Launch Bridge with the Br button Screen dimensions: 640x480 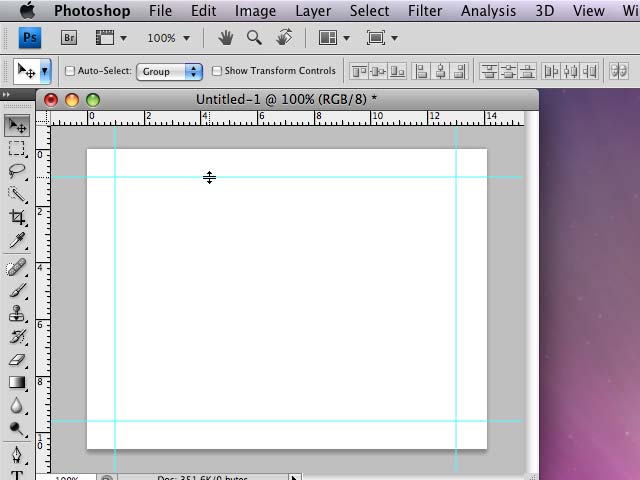tap(69, 38)
